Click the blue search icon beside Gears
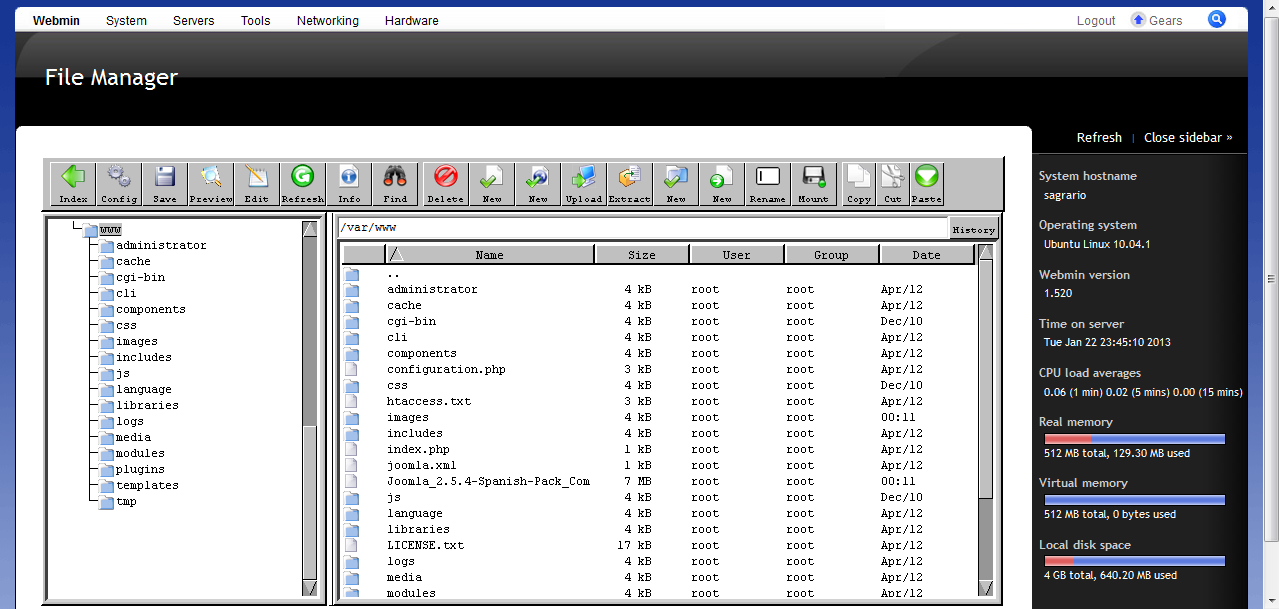This screenshot has height=609, width=1279. click(1216, 19)
